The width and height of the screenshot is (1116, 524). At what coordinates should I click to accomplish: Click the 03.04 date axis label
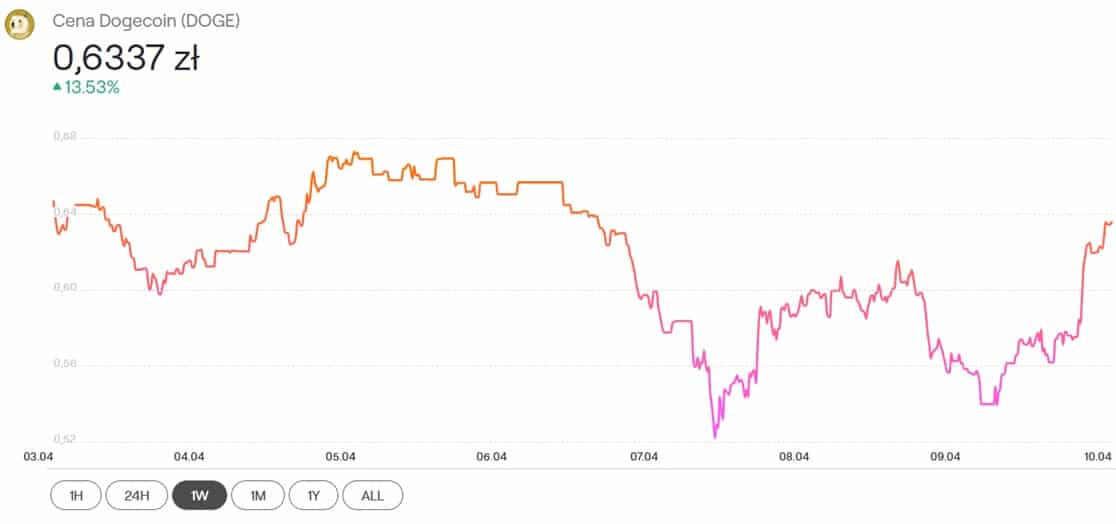[39, 456]
